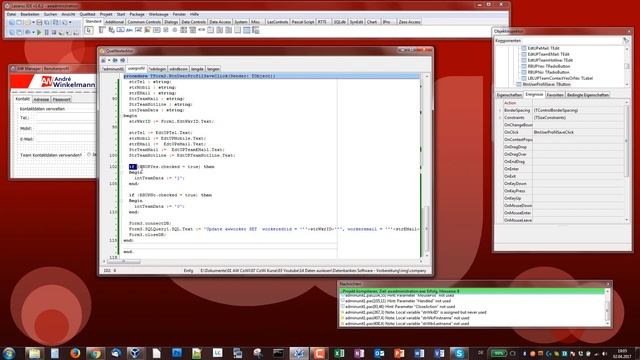Pick the TPopupMenu component from the Standard palette

point(111,30)
